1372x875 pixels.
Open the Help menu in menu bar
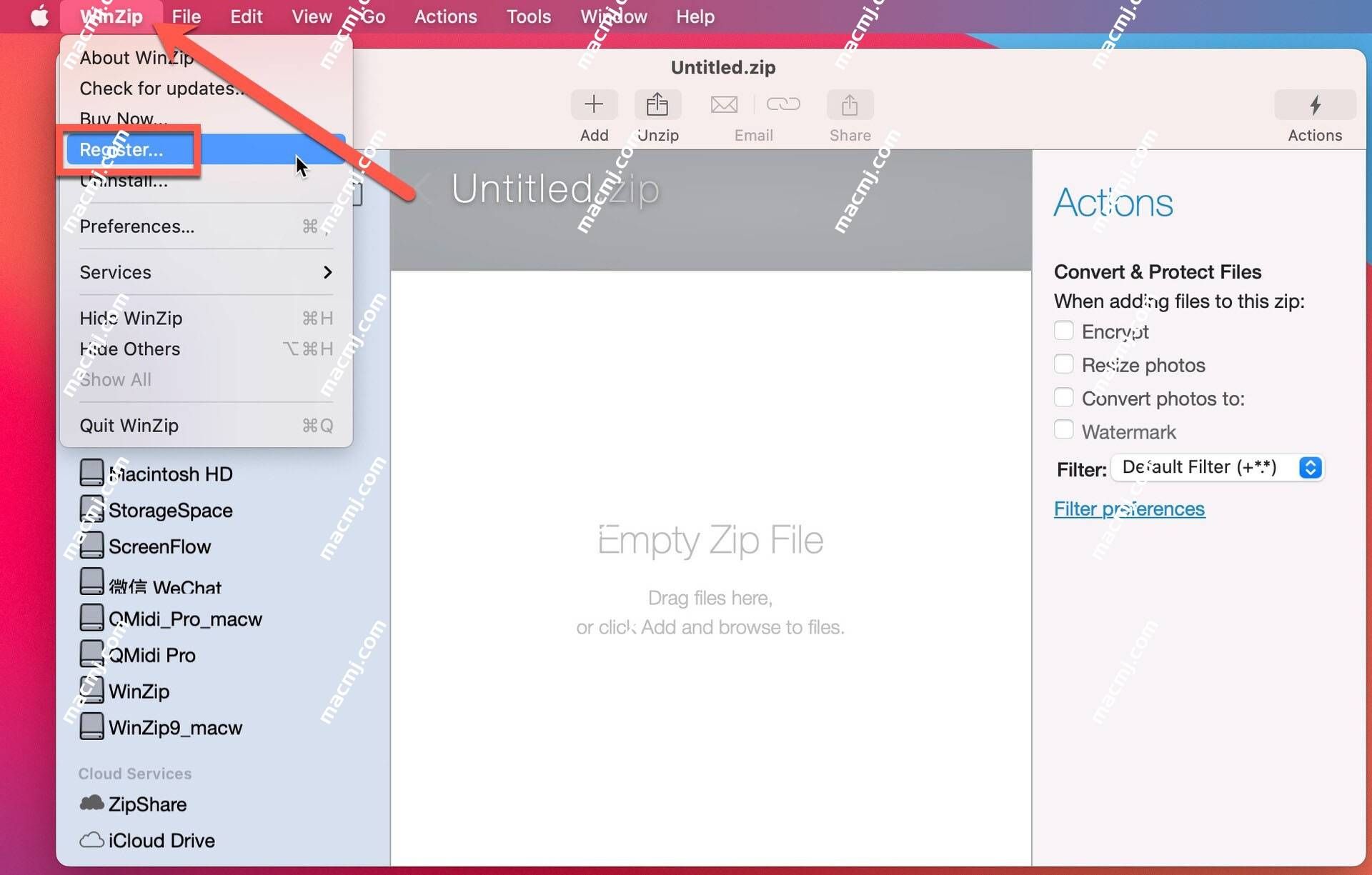[x=695, y=16]
